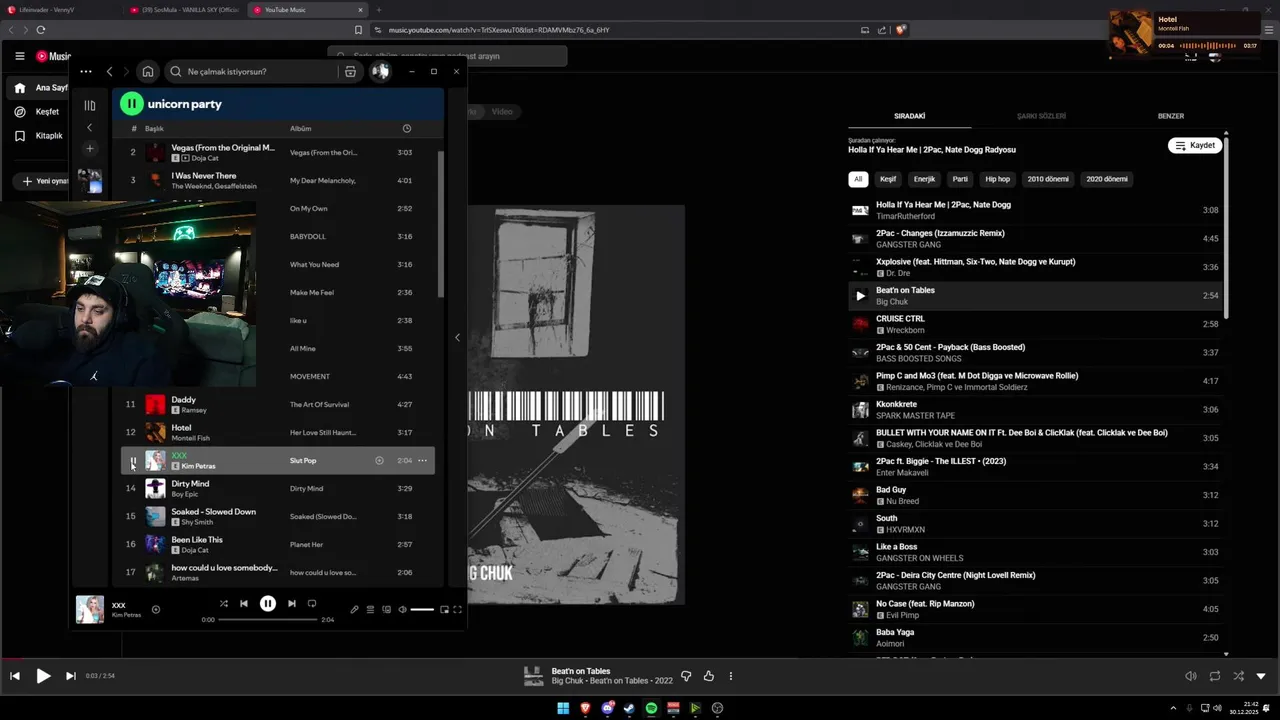Open Kitaplık in YouTube Music sidebar

coord(38,136)
